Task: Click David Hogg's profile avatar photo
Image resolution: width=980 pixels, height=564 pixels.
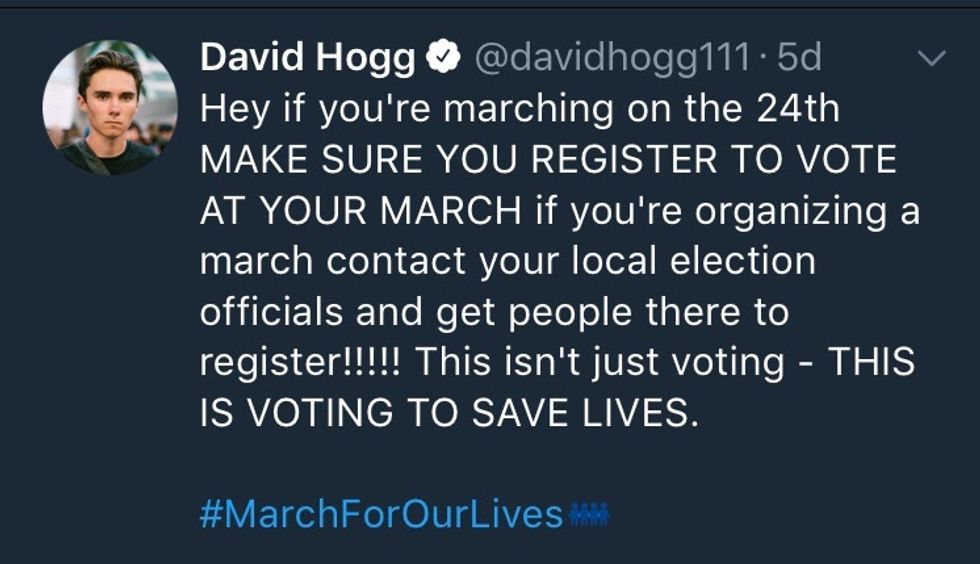Action: [x=109, y=109]
